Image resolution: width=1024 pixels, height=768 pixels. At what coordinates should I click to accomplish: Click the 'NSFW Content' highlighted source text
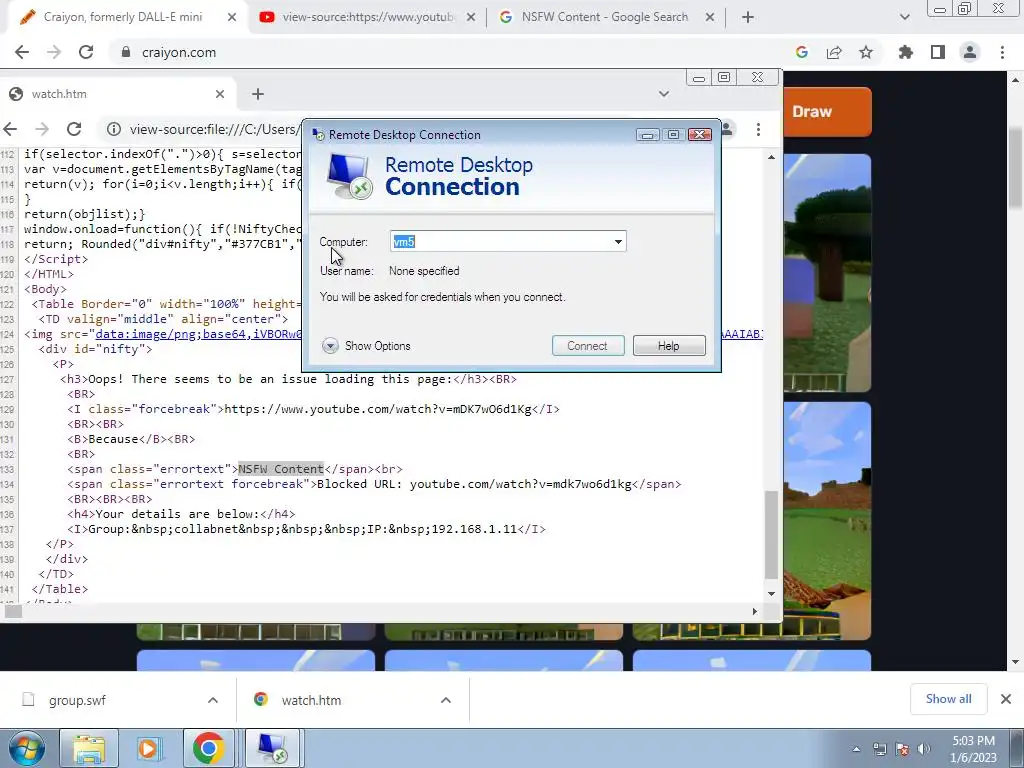point(281,469)
